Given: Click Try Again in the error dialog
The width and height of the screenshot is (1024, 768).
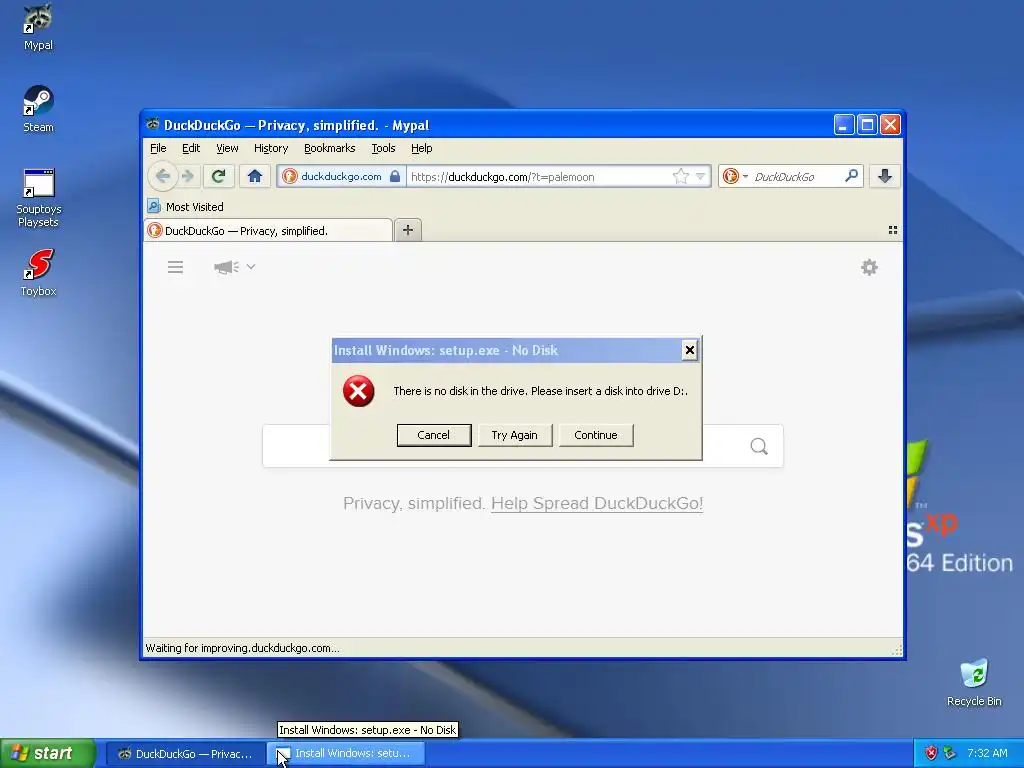Looking at the screenshot, I should [x=515, y=435].
